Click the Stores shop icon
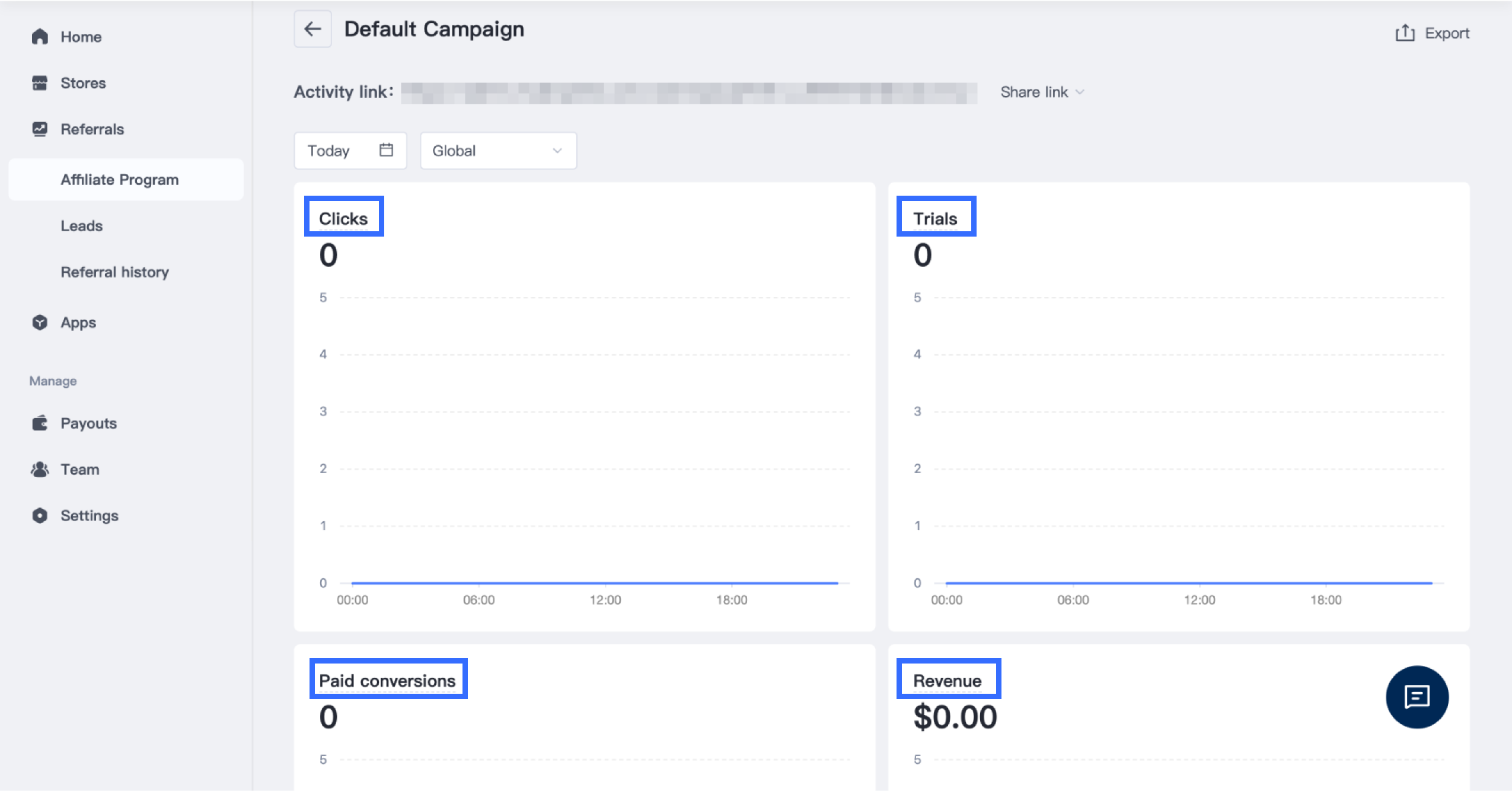This screenshot has width=1512, height=791. click(x=40, y=83)
